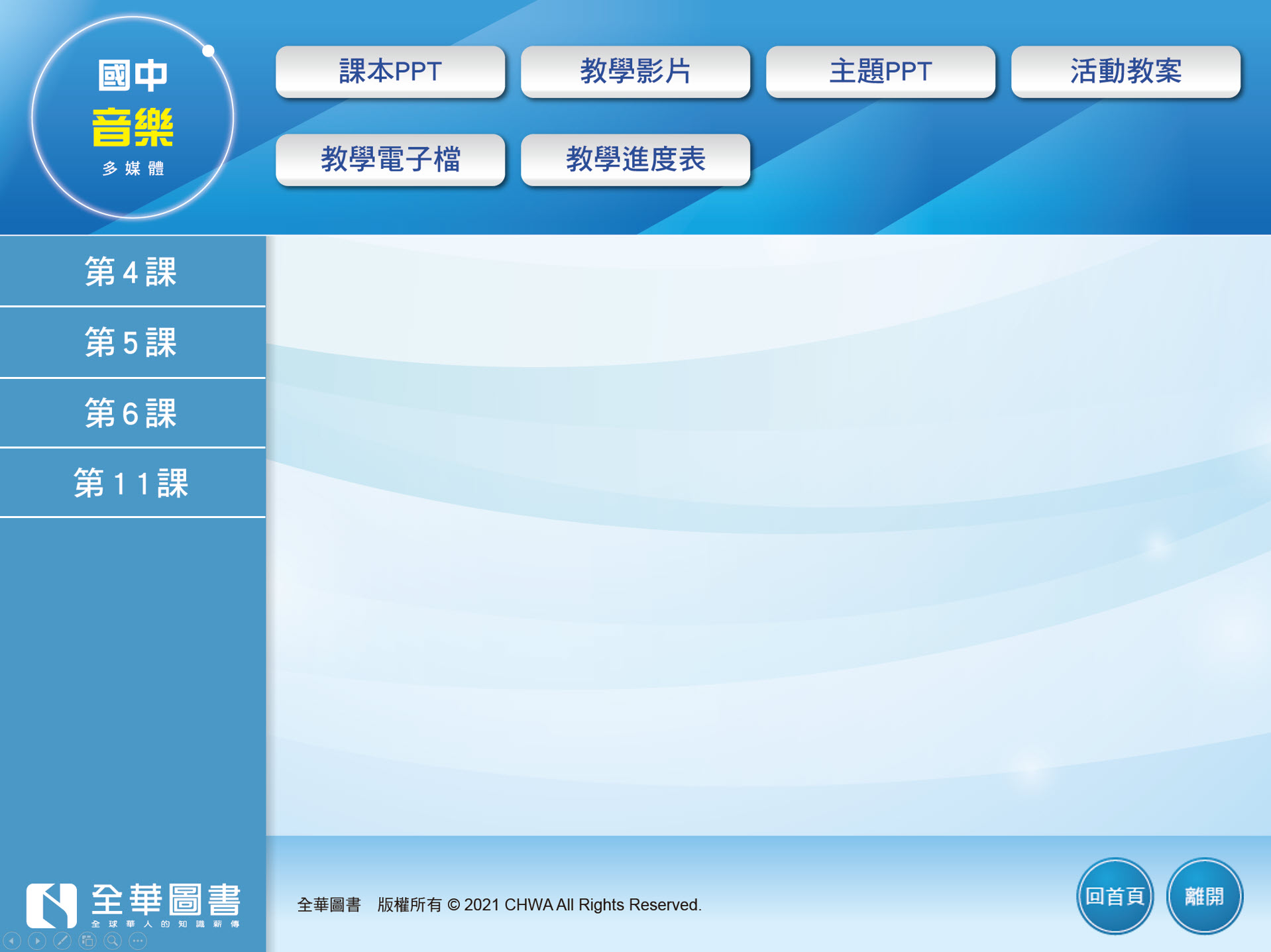Go to the previous slide arrow icon
The image size is (1271, 952).
point(13,941)
